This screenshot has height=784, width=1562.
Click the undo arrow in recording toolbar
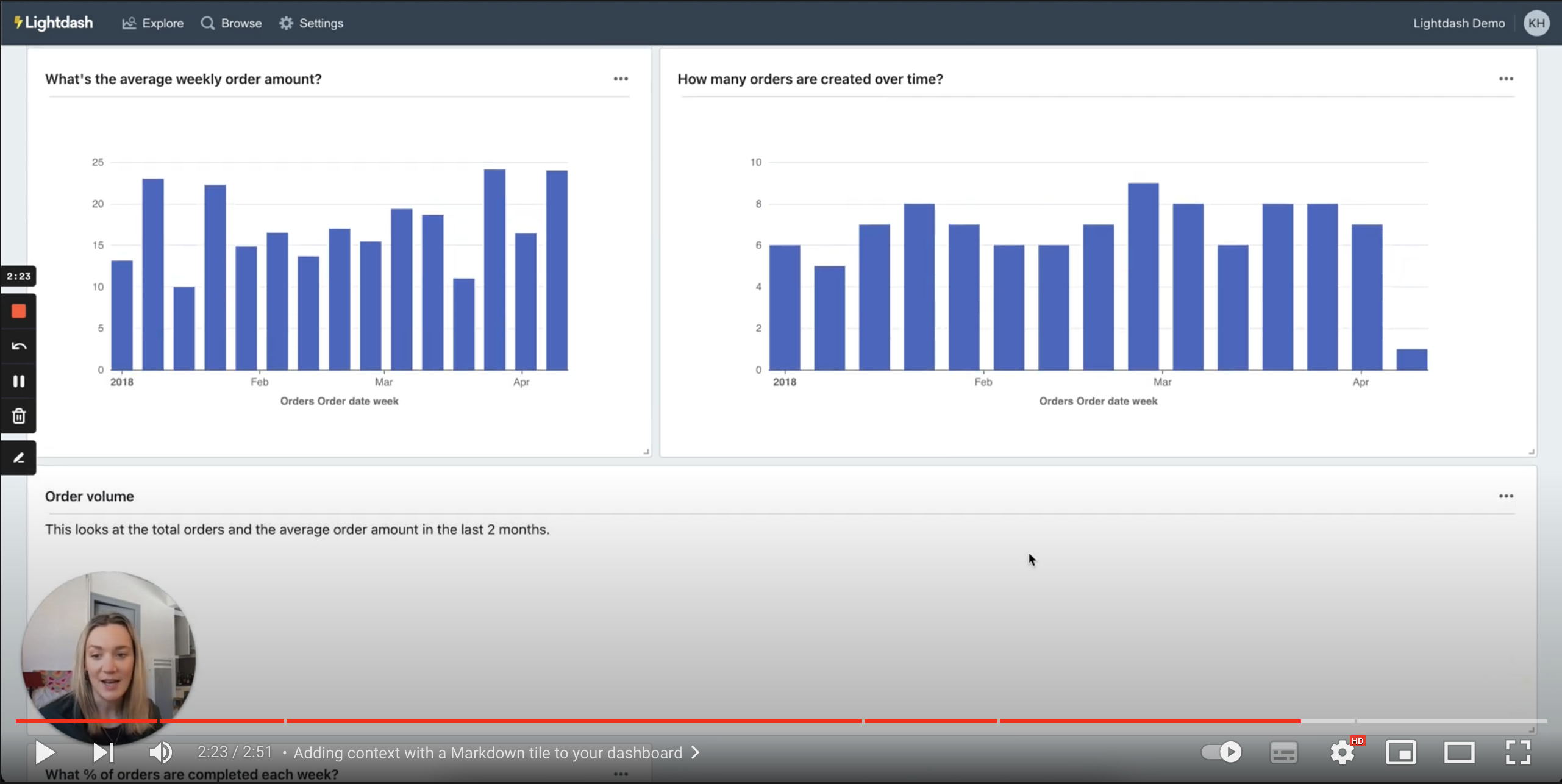tap(18, 346)
